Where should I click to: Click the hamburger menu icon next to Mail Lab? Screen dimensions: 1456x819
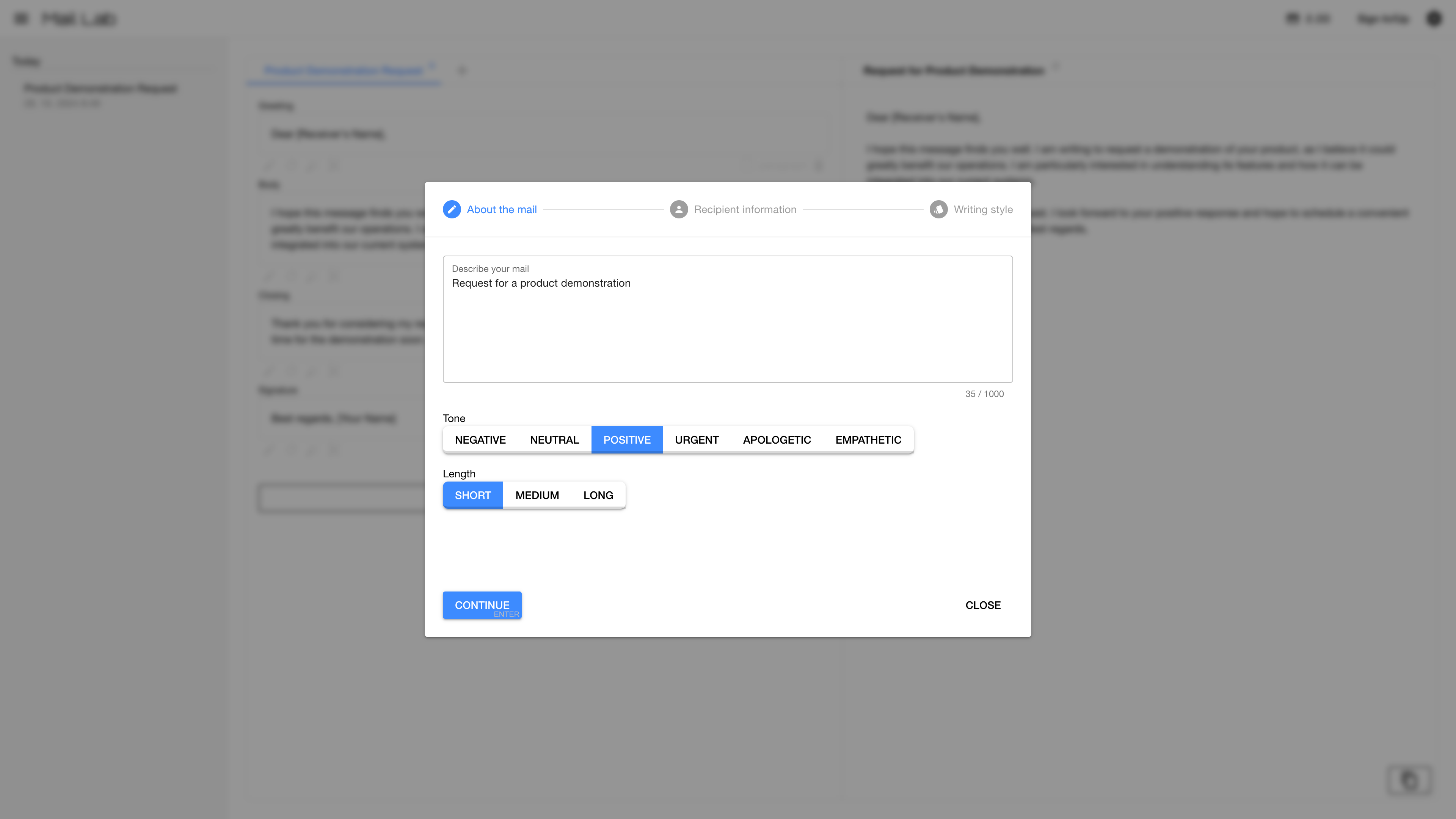point(21,19)
